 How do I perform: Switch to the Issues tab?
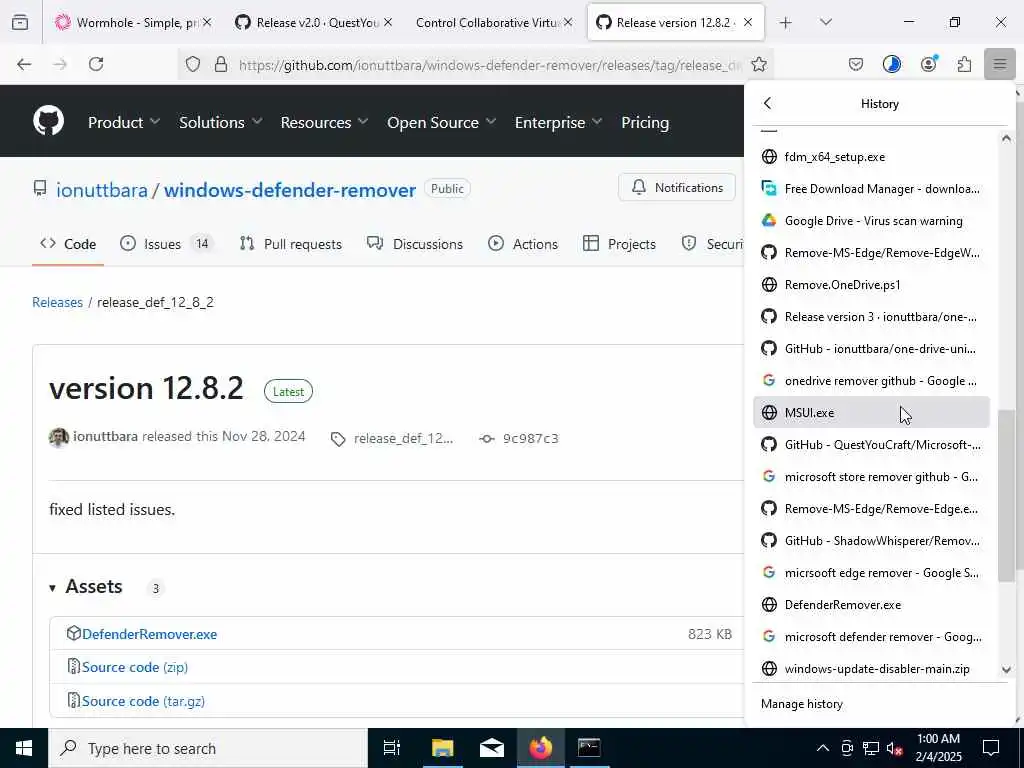click(x=167, y=244)
